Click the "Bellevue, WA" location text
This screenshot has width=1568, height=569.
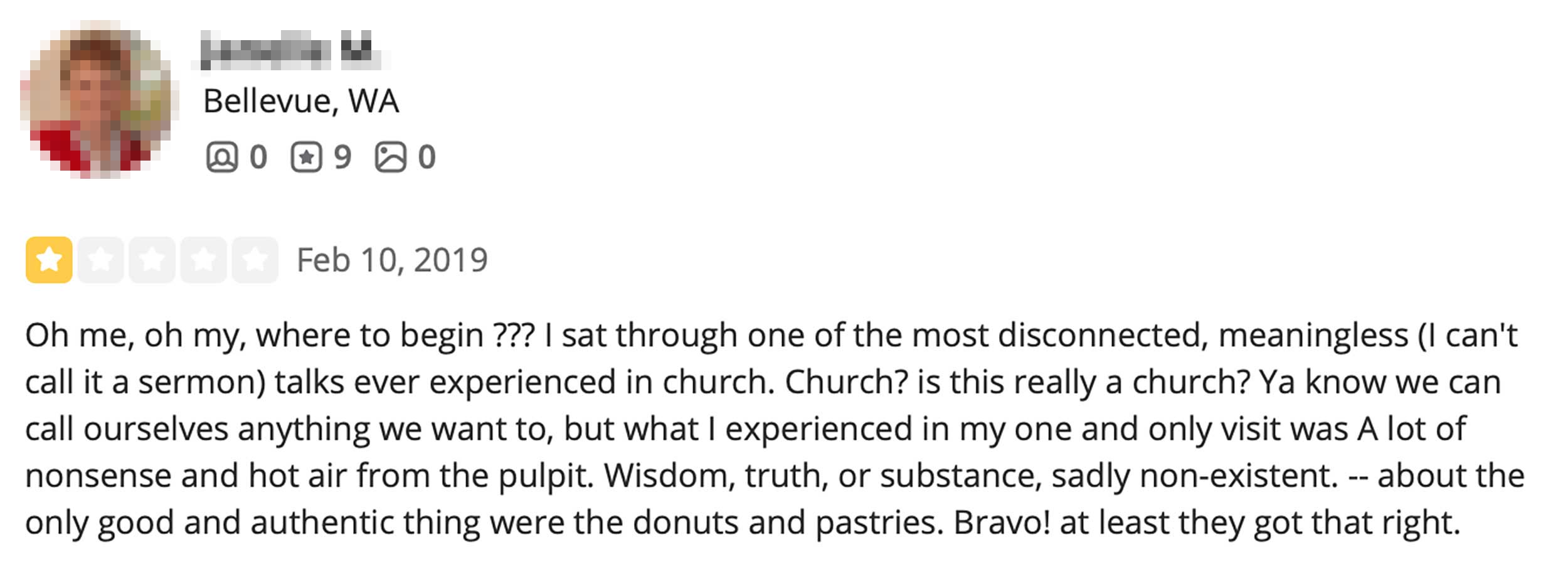click(x=301, y=101)
